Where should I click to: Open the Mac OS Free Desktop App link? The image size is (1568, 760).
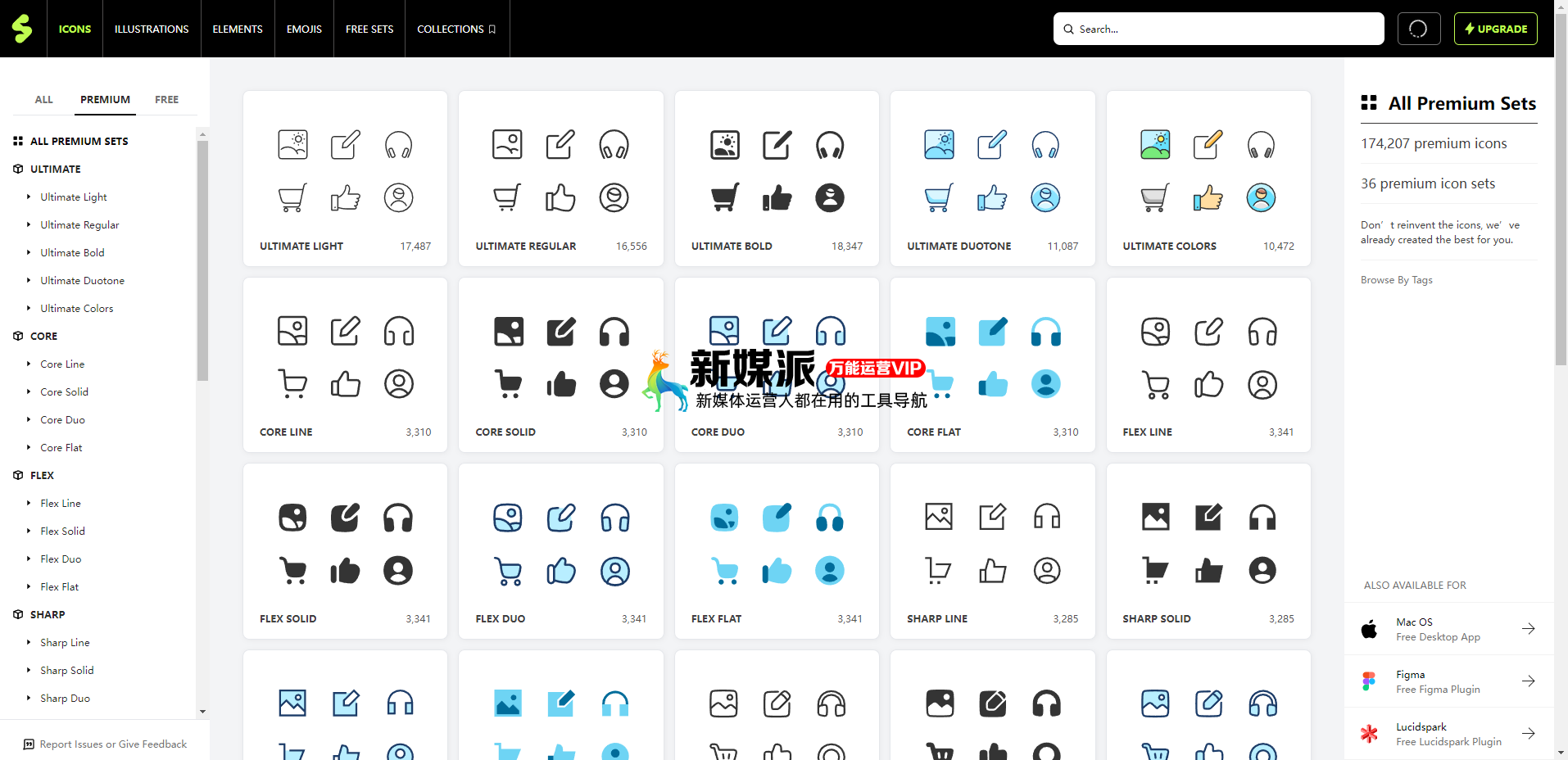pos(1448,629)
